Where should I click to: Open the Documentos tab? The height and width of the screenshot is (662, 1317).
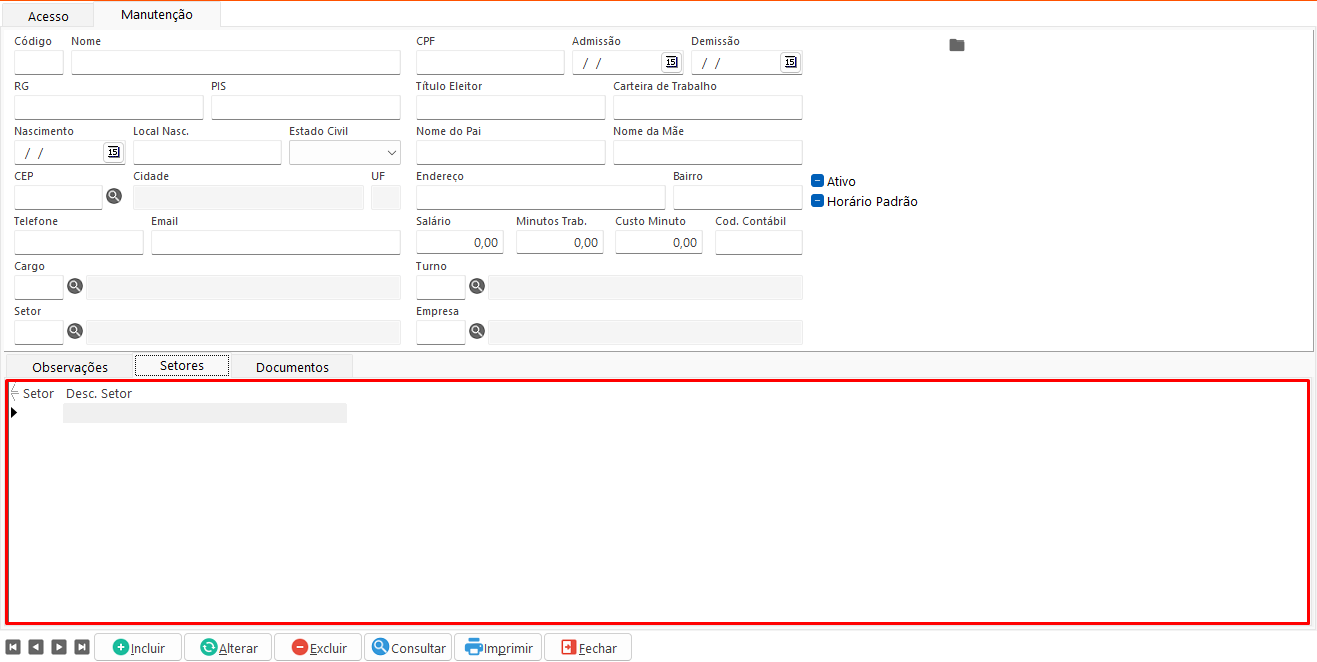(292, 367)
